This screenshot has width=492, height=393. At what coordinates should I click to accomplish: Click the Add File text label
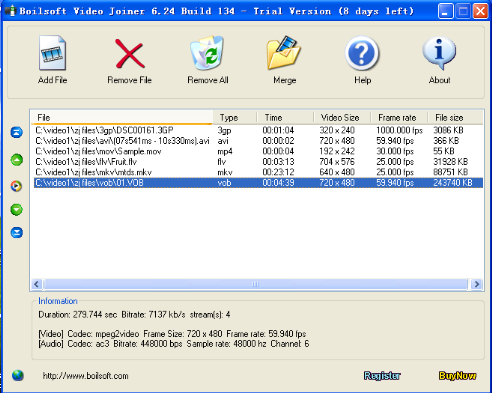tap(52, 80)
